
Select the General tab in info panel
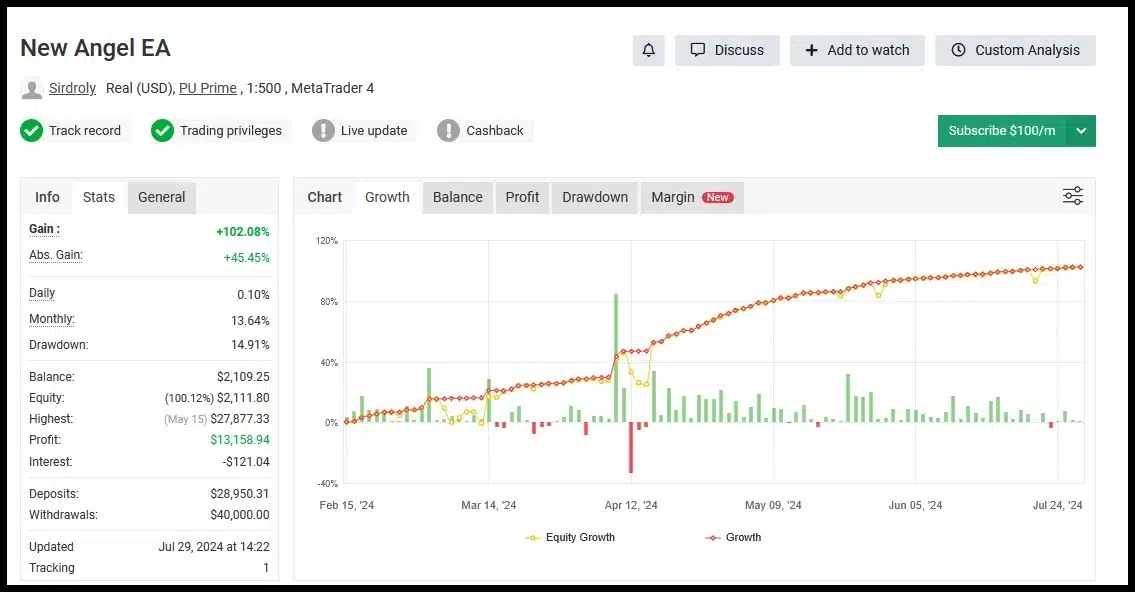(161, 197)
